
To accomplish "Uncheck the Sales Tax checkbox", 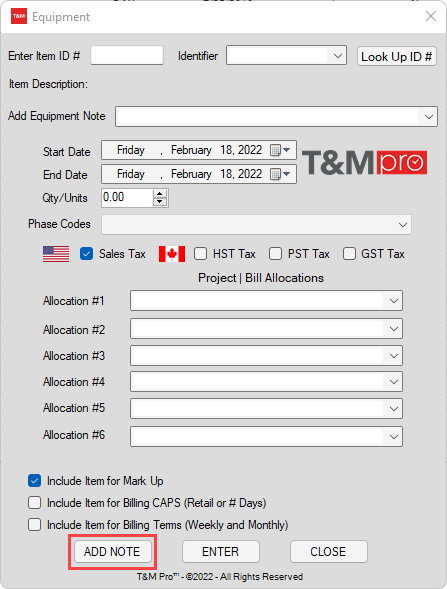I will [86, 254].
